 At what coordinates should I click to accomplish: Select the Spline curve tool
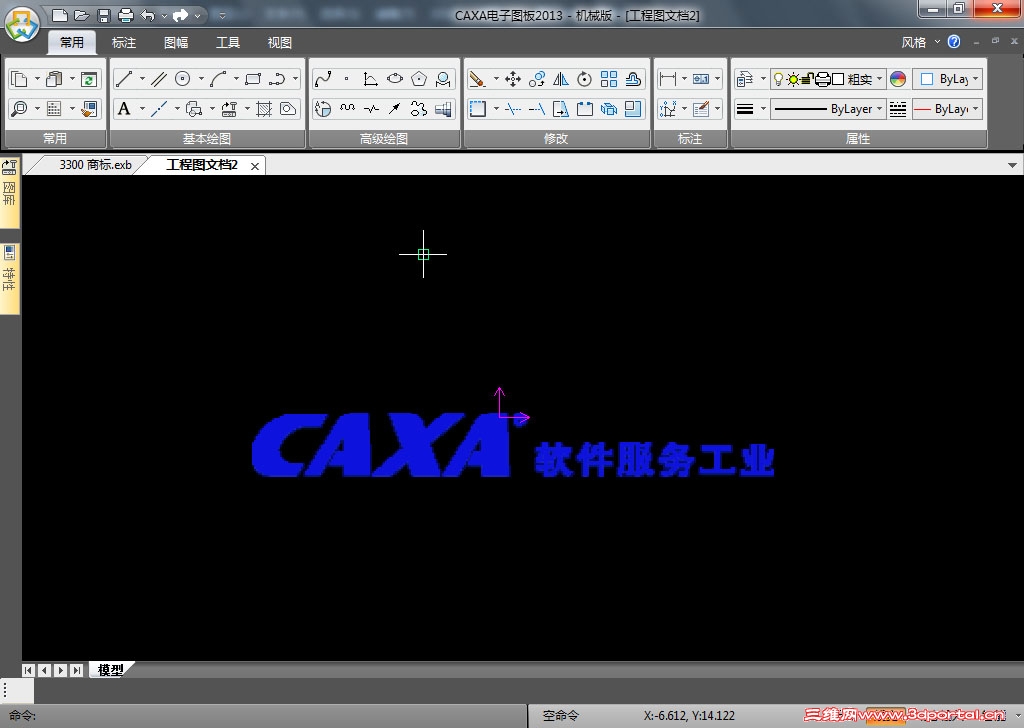pyautogui.click(x=323, y=79)
